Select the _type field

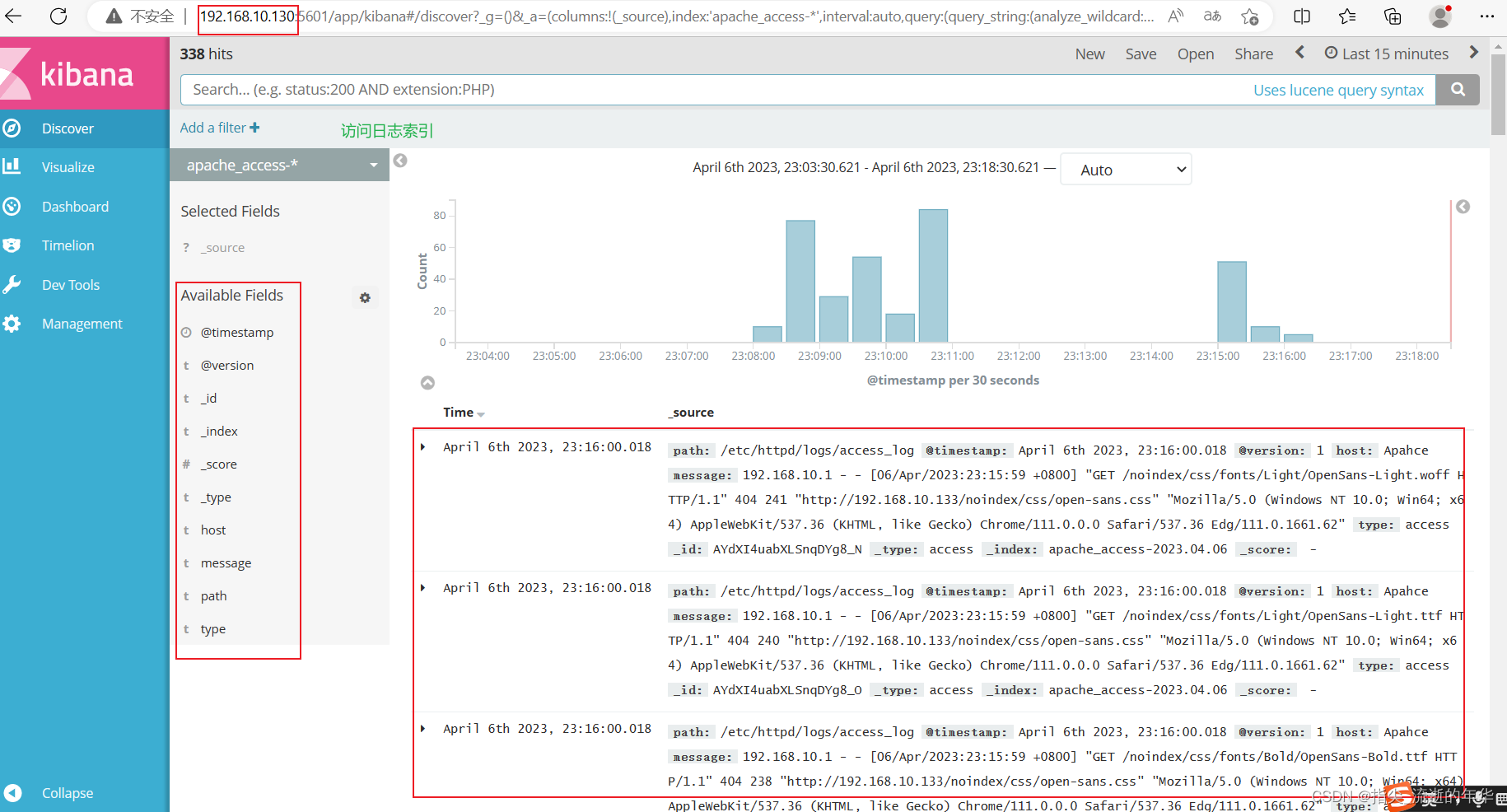pos(217,497)
